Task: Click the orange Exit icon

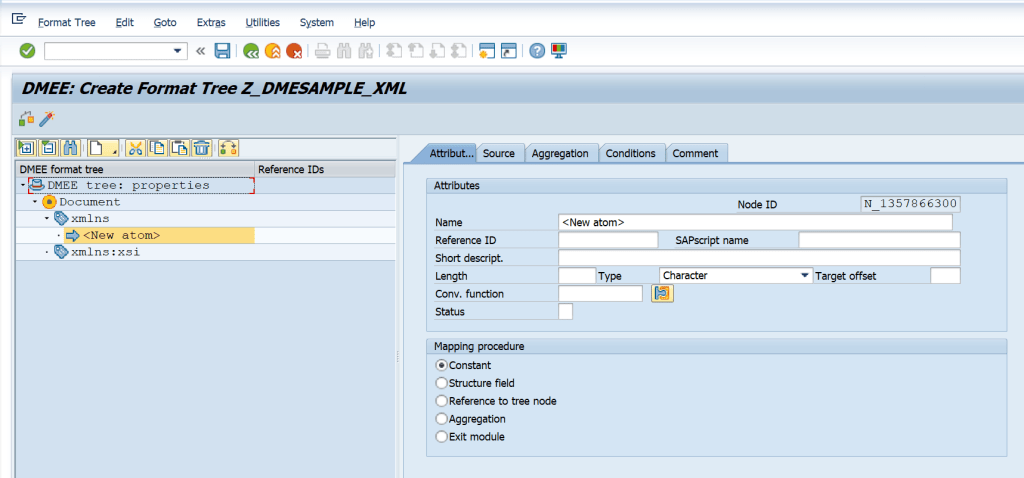Action: tap(272, 51)
